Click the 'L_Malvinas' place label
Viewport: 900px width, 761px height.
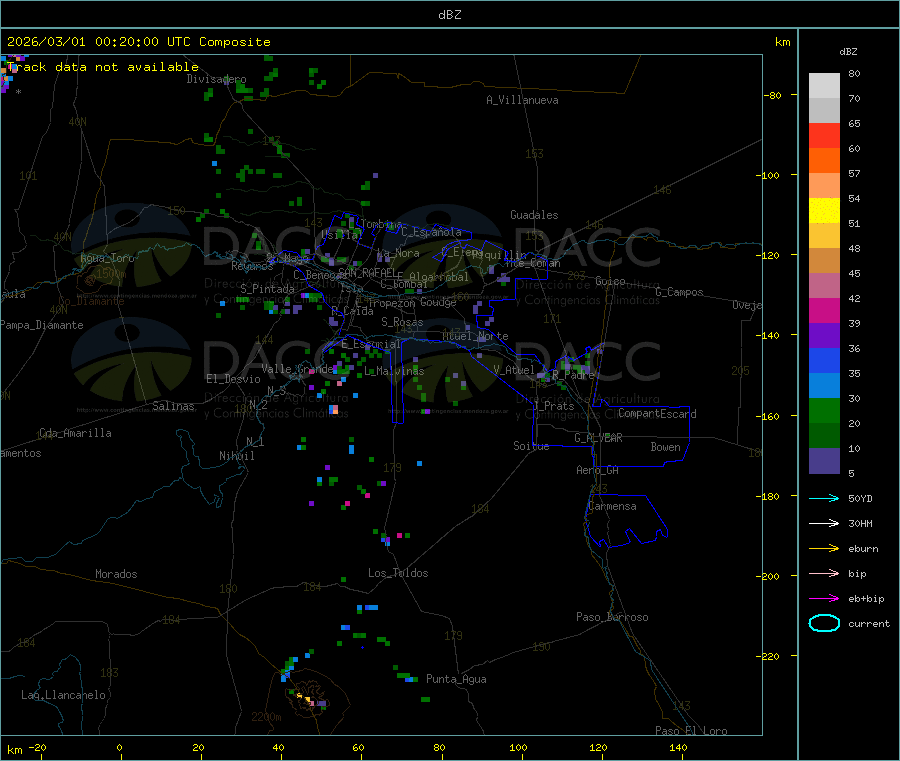click(x=394, y=371)
